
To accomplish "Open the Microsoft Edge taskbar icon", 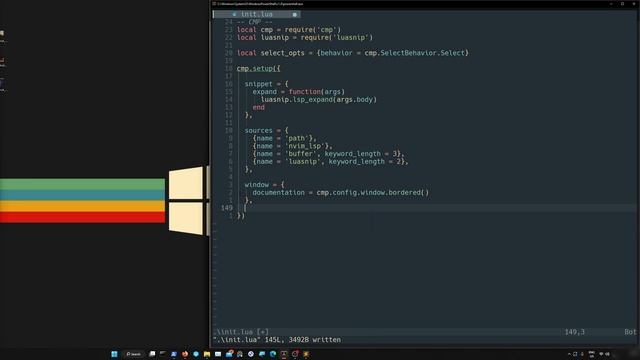I will pos(273,354).
